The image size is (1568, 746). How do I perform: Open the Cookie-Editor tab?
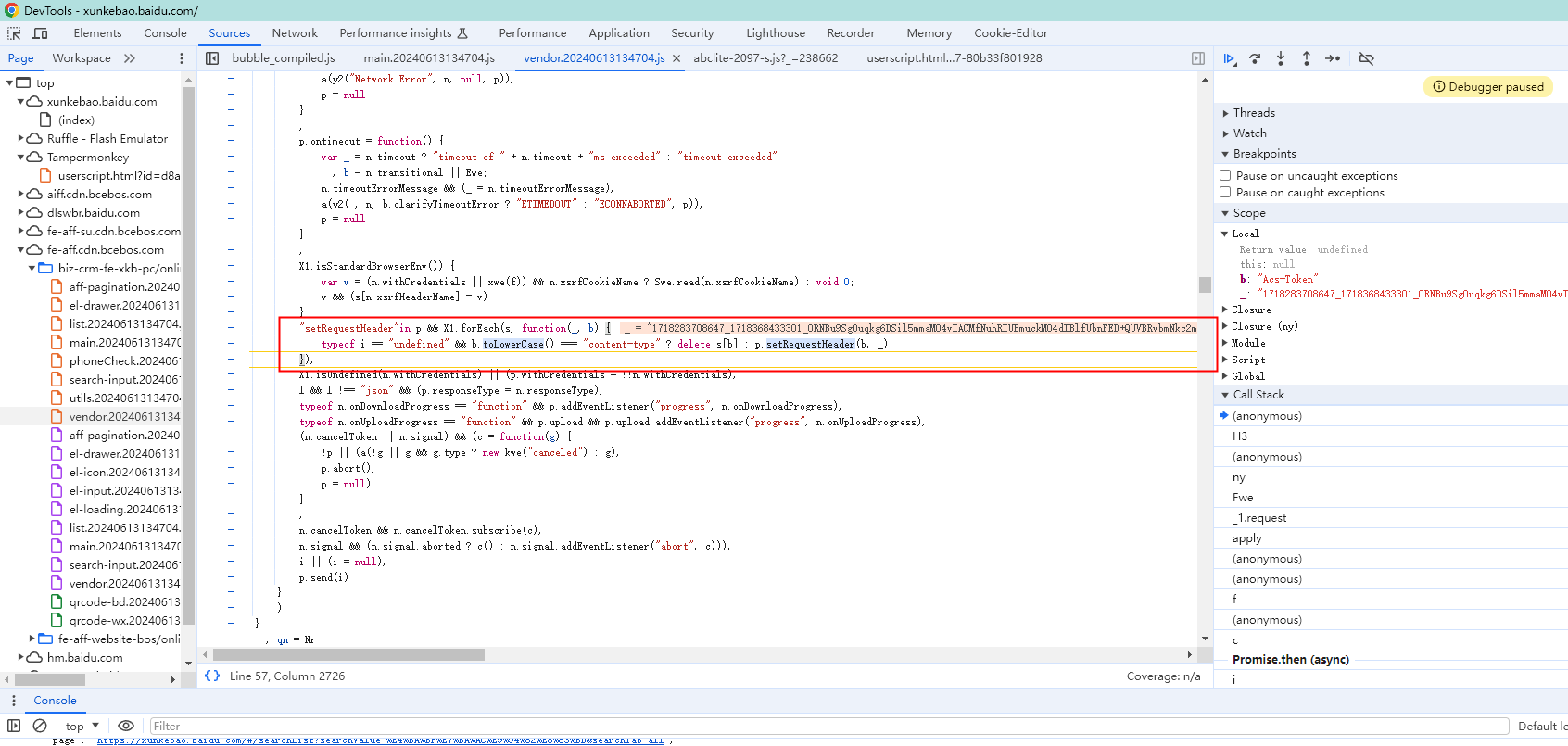click(1011, 33)
